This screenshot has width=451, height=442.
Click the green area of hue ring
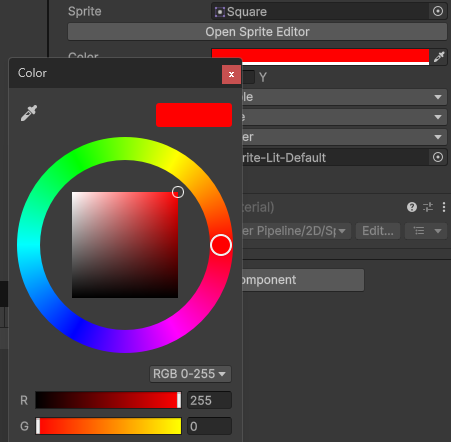click(x=76, y=161)
